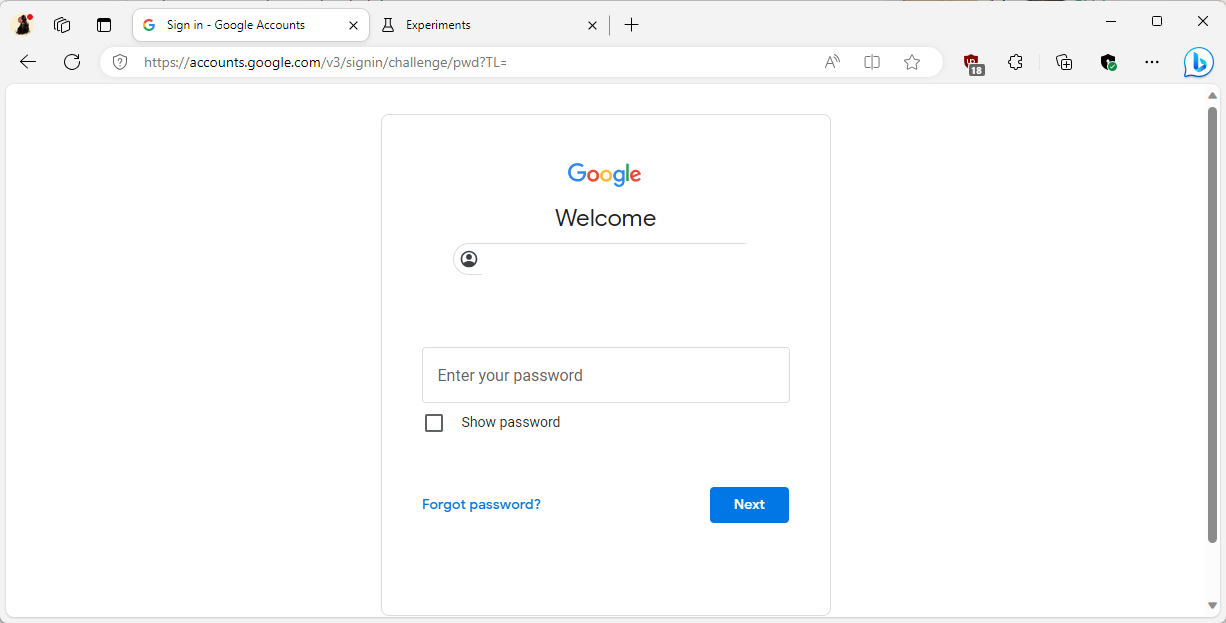This screenshot has width=1226, height=623.
Task: Open the account switcher chip under Welcome
Action: click(469, 260)
